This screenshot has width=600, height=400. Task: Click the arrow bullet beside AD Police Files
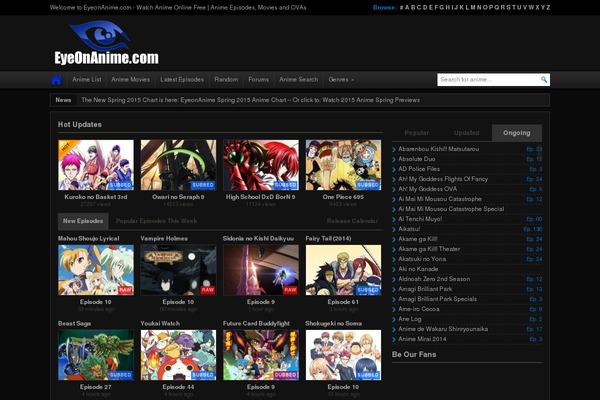[x=394, y=169]
